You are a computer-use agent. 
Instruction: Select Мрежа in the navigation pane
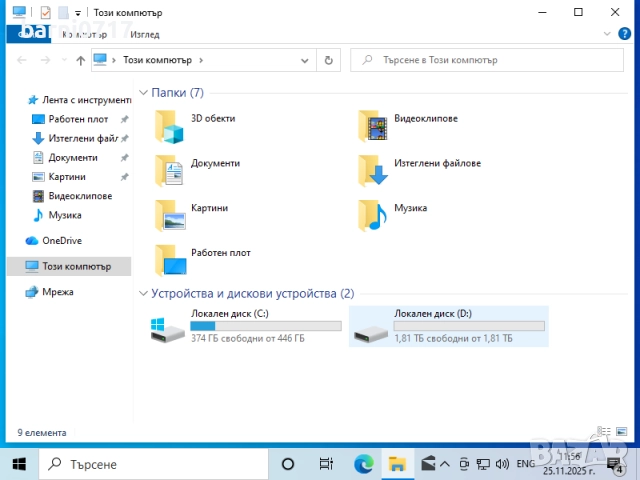(x=57, y=292)
